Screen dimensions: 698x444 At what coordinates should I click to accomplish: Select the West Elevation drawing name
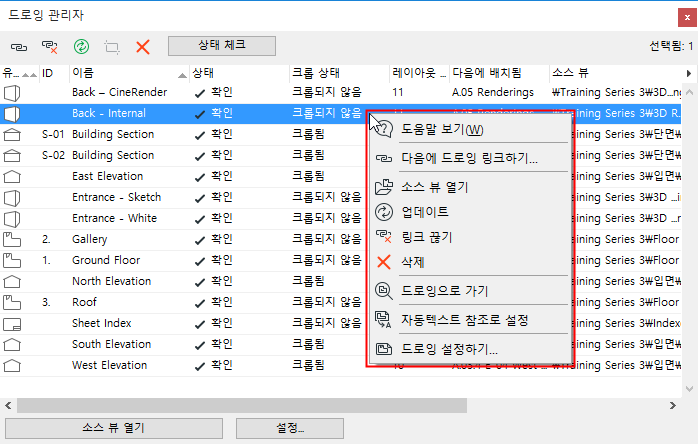[110, 365]
